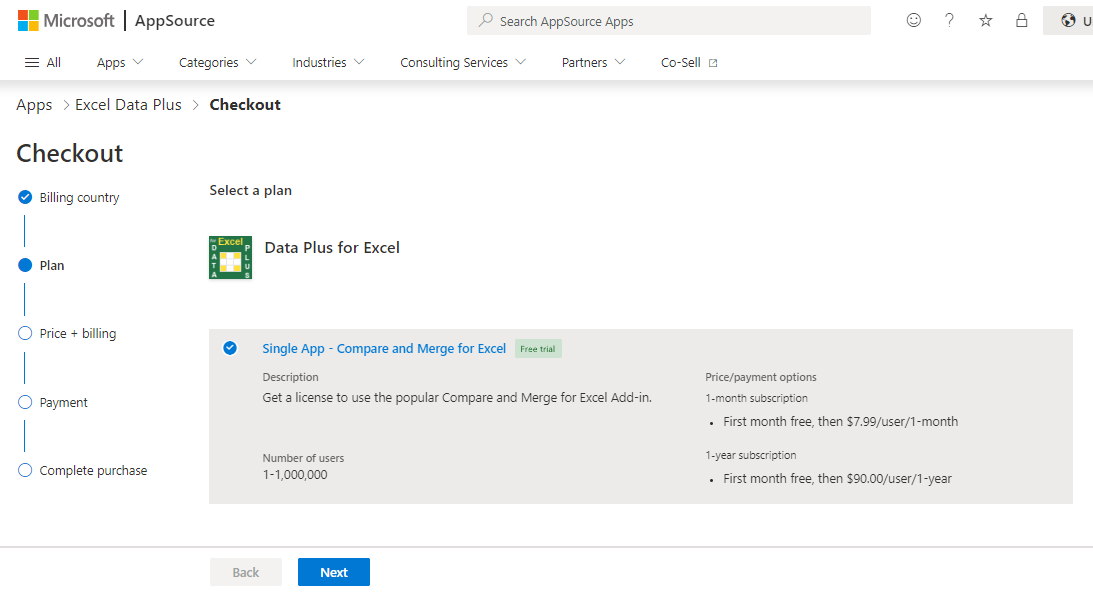Go to Billing country step

[x=79, y=197]
